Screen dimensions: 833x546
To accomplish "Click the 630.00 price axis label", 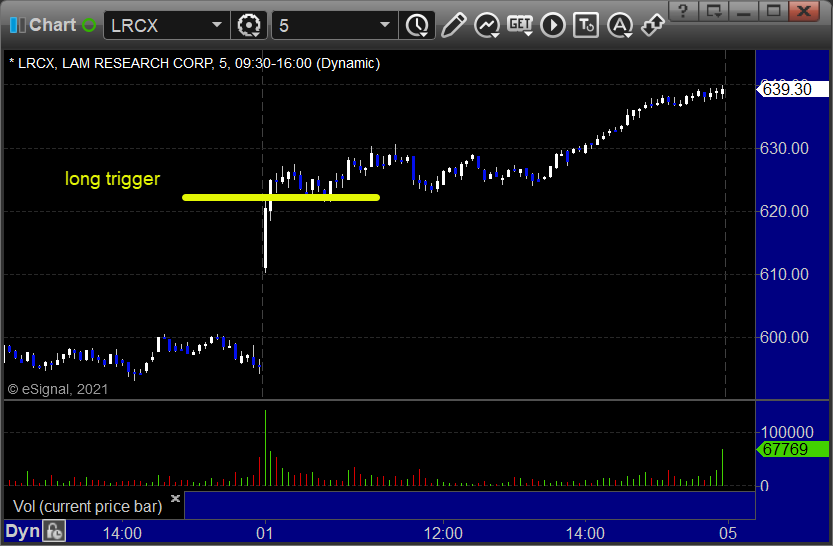I will tap(784, 148).
